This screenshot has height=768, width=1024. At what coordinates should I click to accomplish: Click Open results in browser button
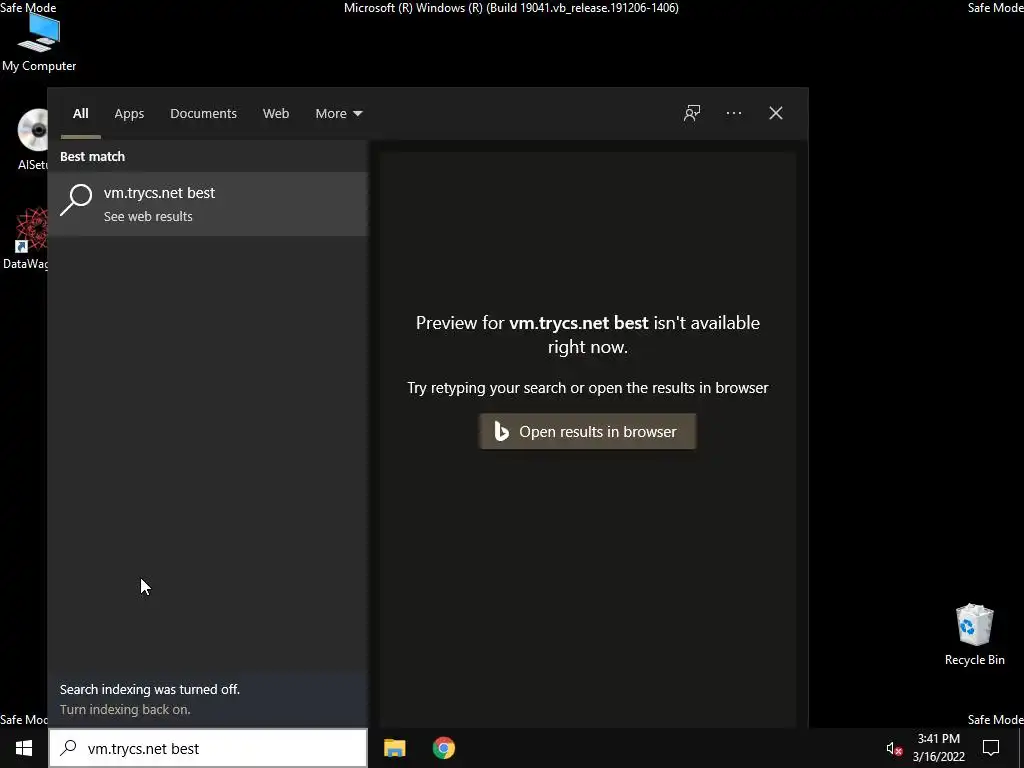pos(587,431)
